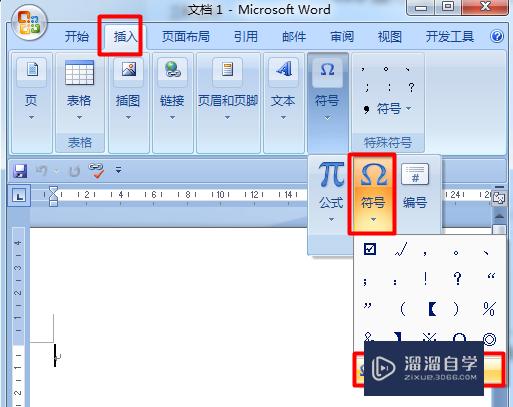This screenshot has height=407, width=513.
Task: Switch to the 视图 tab
Action: [x=389, y=36]
